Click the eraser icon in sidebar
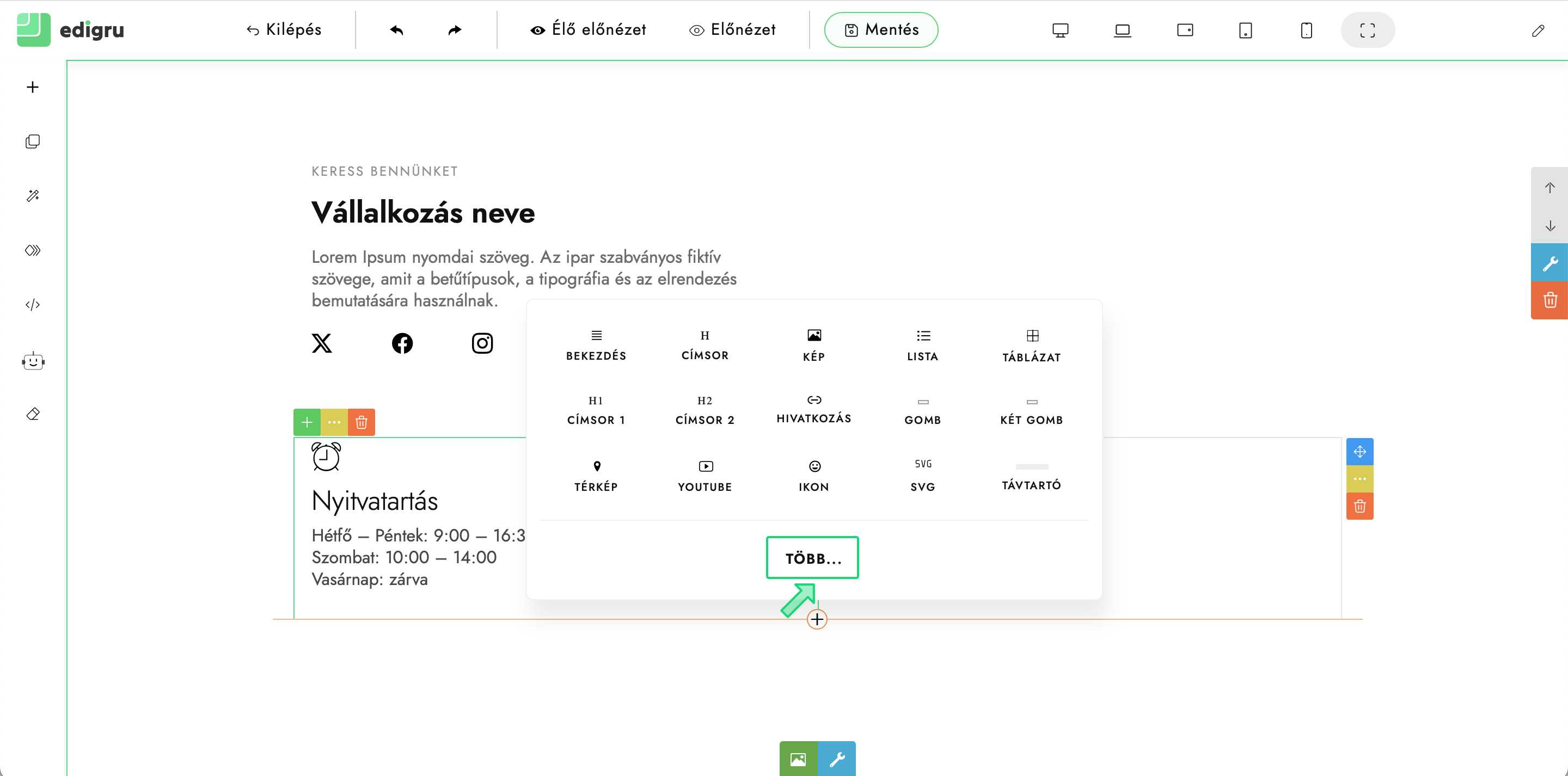Viewport: 1568px width, 776px height. [33, 414]
